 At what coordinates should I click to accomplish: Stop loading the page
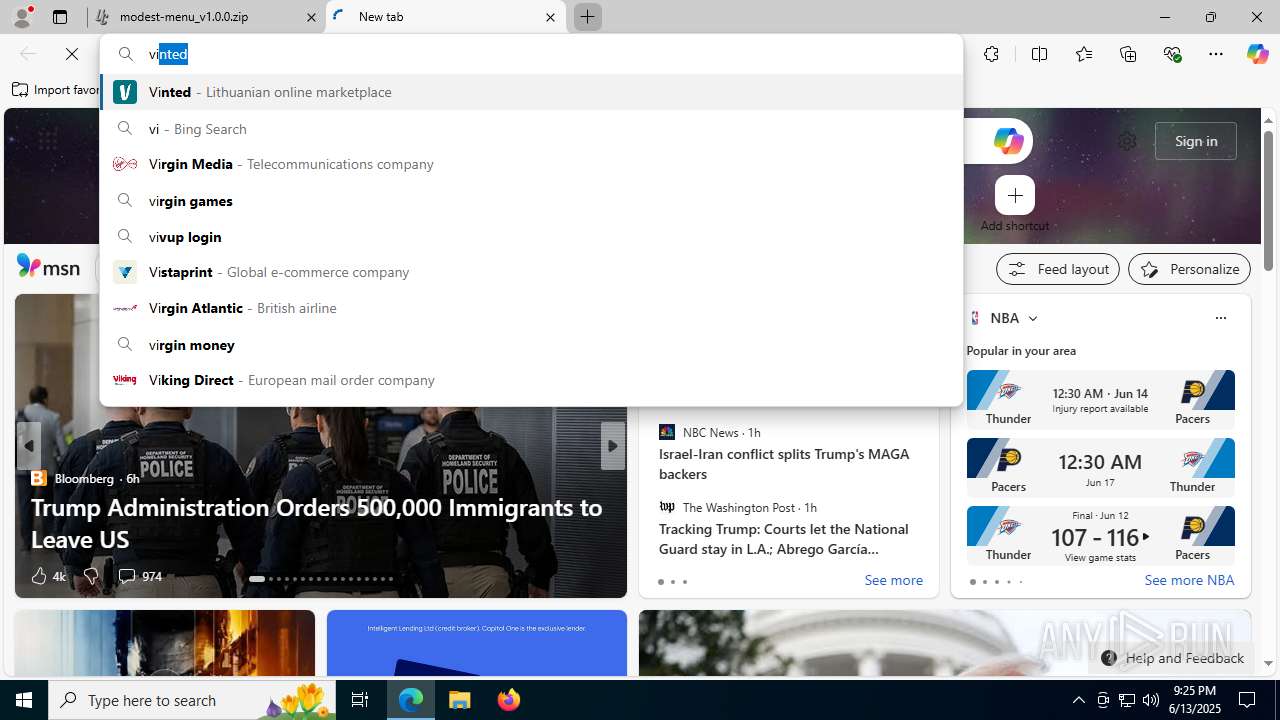tap(72, 54)
